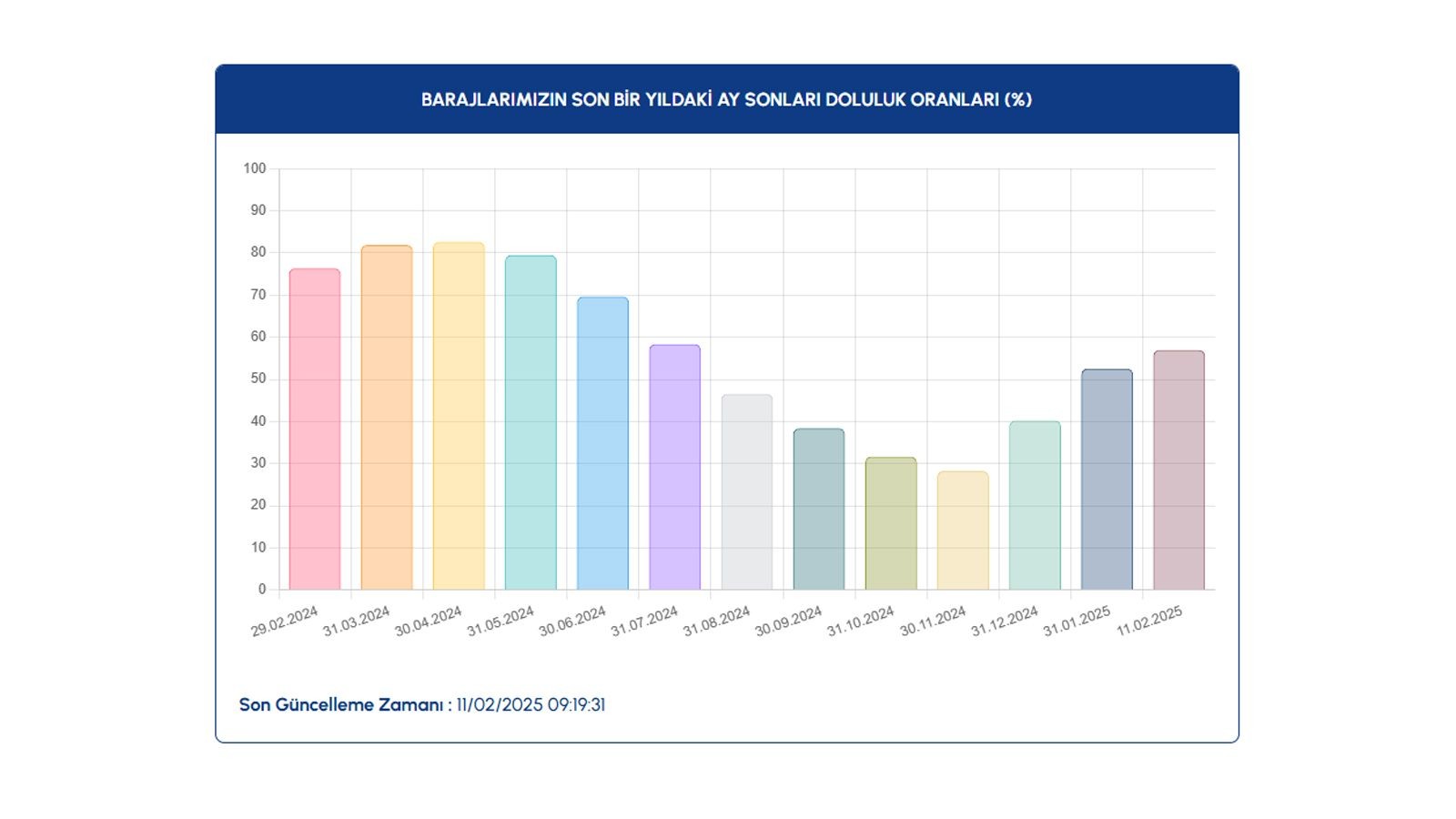Click the blue bar for 30.06.2024
1456x819 pixels.
pos(602,443)
